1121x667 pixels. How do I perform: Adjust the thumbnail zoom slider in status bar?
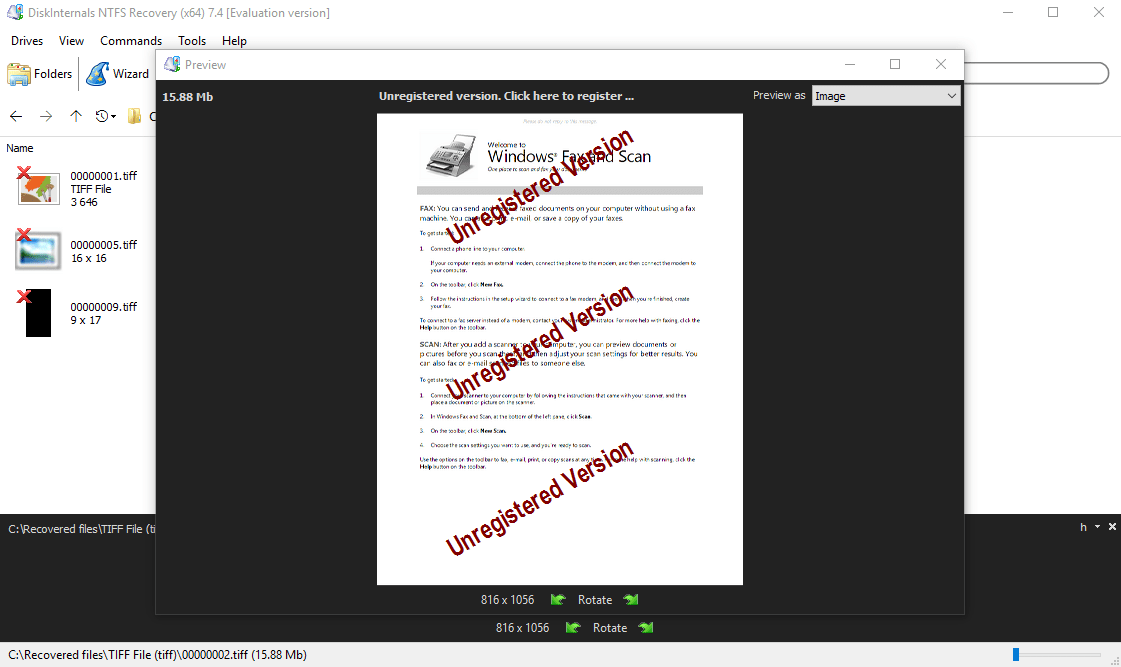(1016, 655)
